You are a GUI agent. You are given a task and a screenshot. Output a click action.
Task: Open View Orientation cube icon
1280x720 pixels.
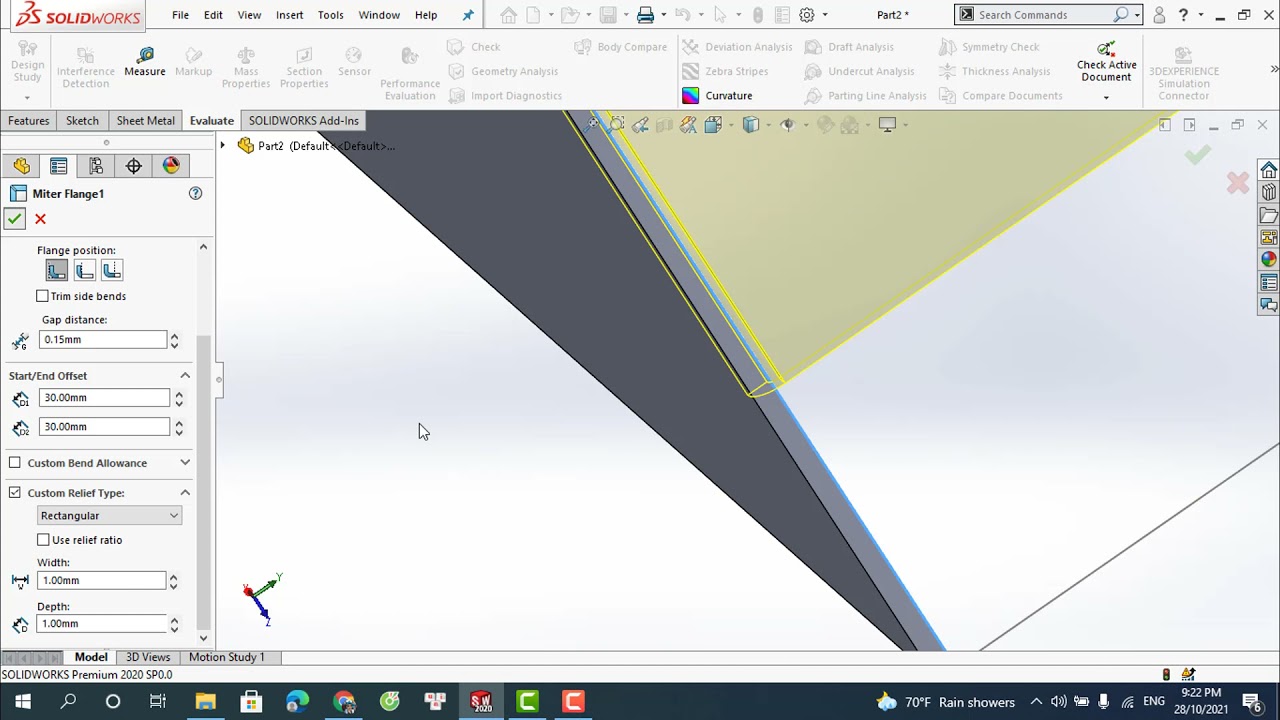pos(713,125)
